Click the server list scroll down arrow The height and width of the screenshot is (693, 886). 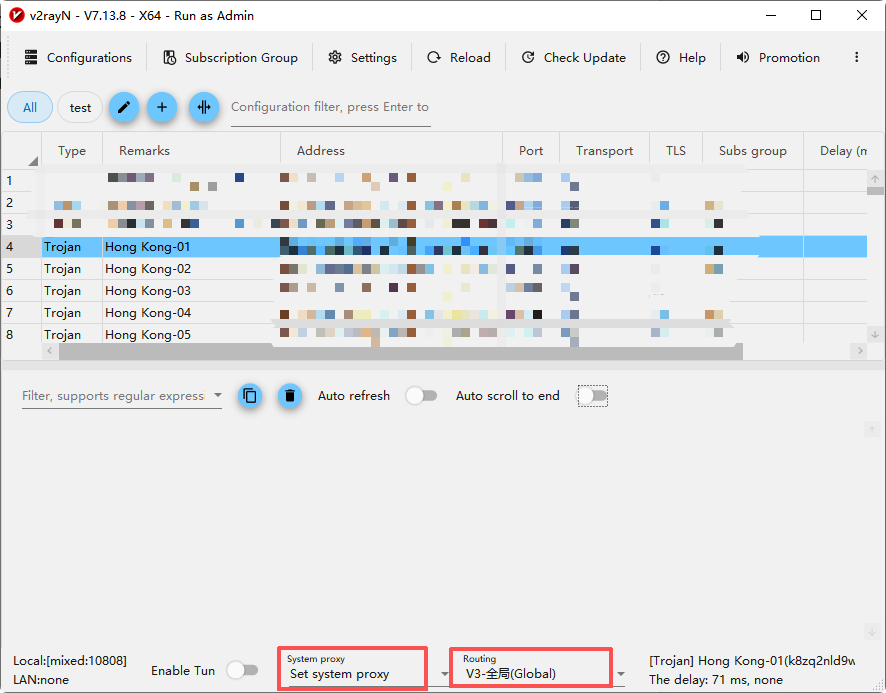[x=875, y=335]
